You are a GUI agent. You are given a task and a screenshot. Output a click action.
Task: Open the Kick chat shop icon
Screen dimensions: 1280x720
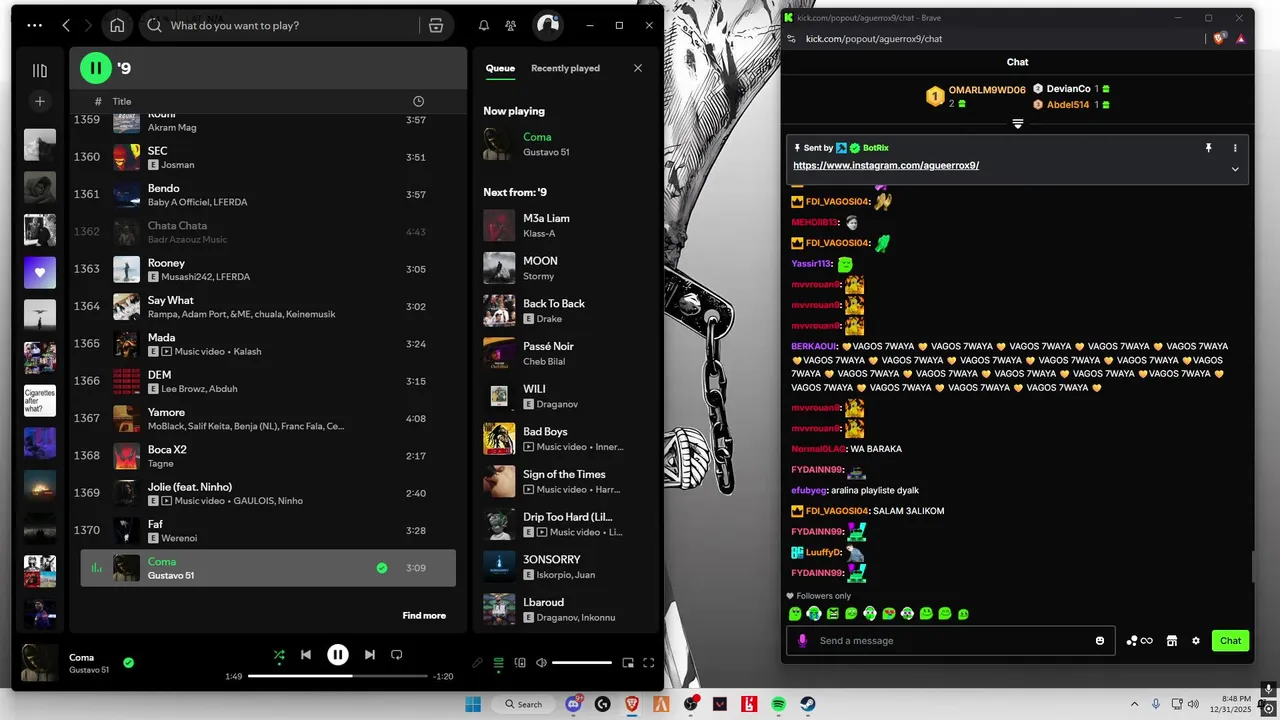[1172, 641]
